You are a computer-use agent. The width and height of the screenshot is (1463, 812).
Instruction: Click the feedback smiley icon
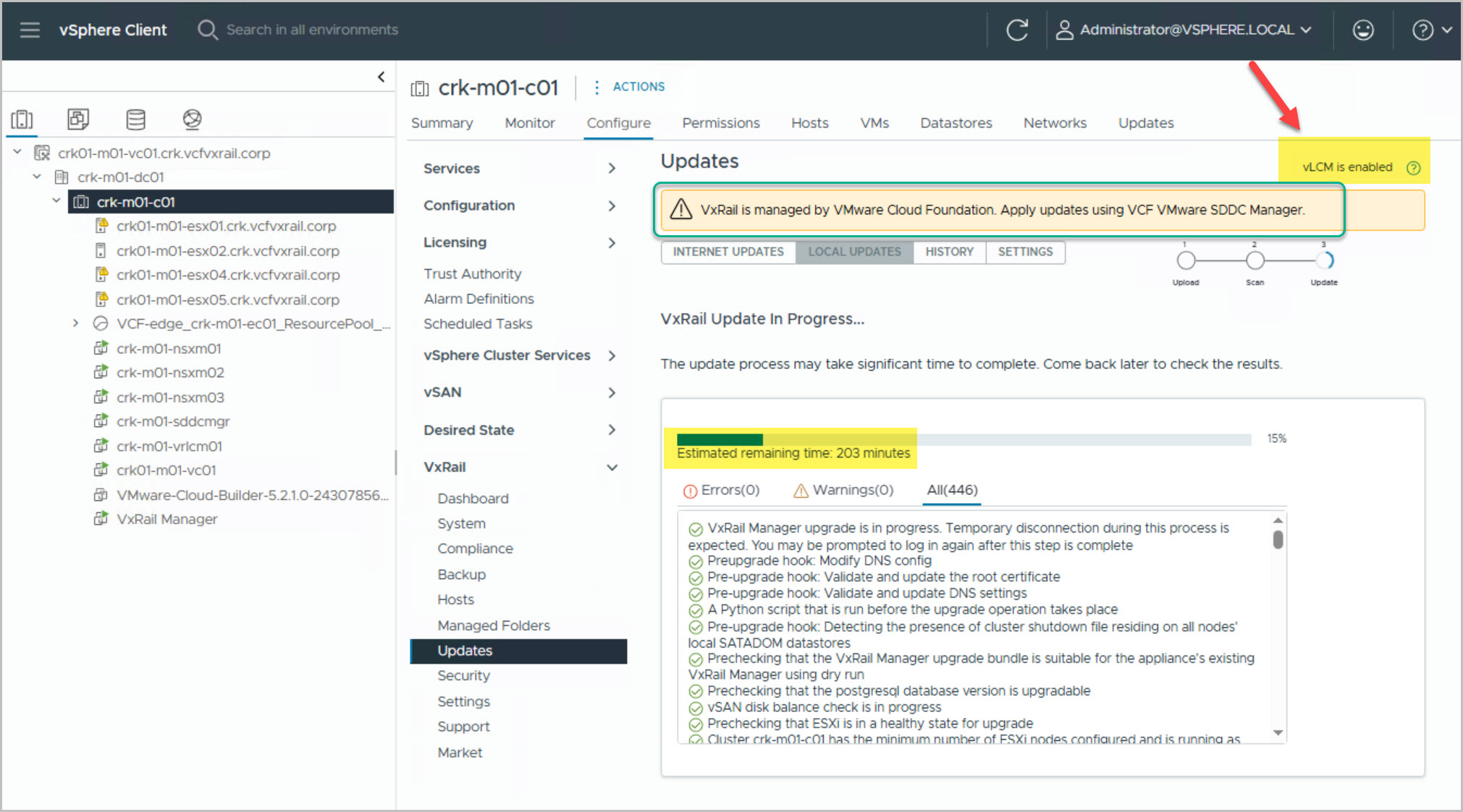(1363, 30)
